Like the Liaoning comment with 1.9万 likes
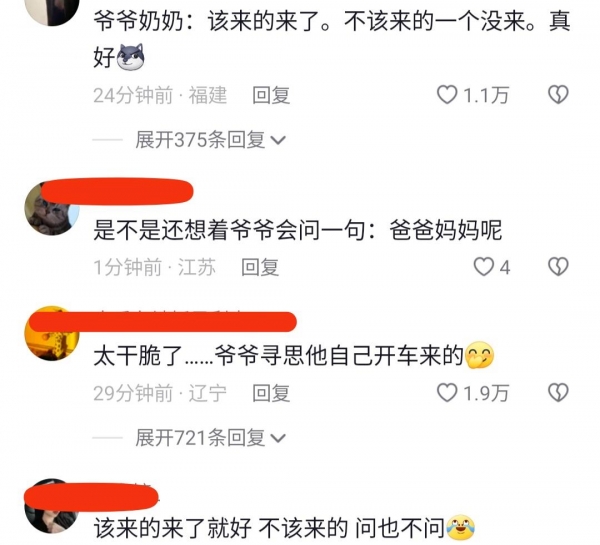 pos(447,393)
